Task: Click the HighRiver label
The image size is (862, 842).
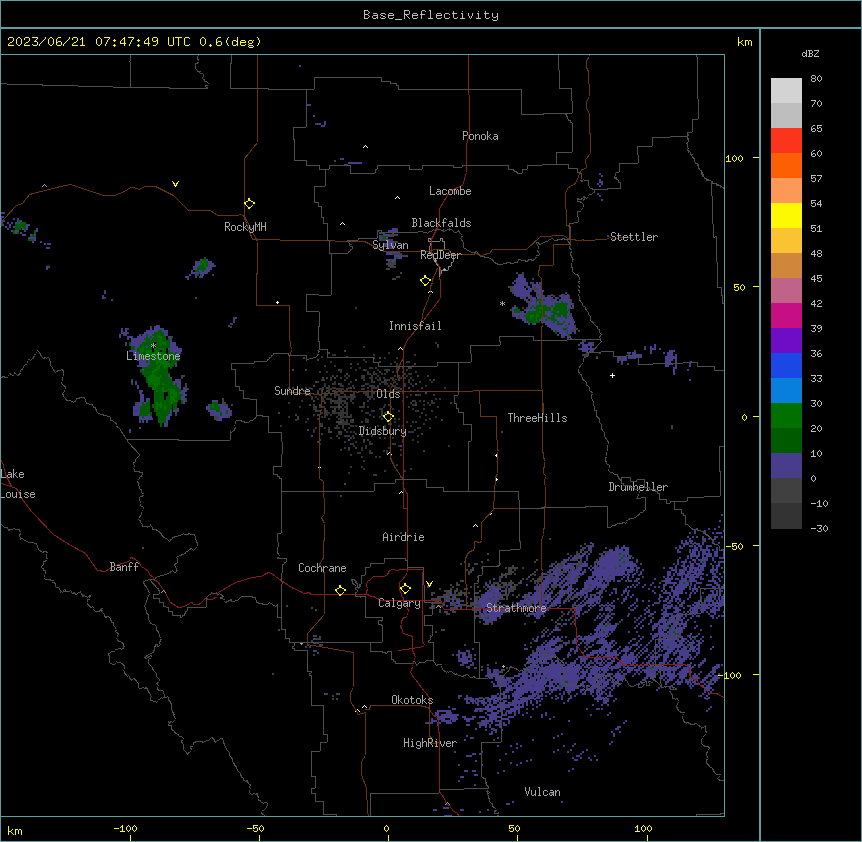Action: coord(429,743)
